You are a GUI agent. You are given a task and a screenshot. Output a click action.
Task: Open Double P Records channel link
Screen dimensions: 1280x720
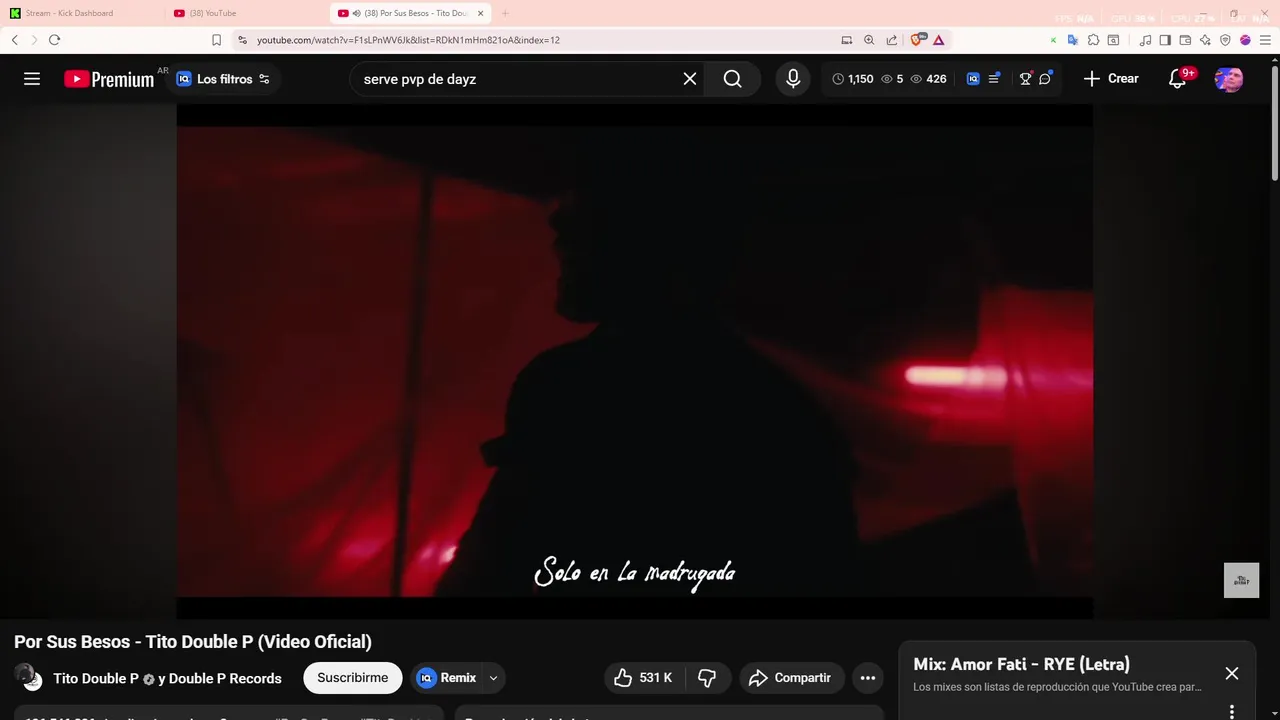[x=227, y=678]
